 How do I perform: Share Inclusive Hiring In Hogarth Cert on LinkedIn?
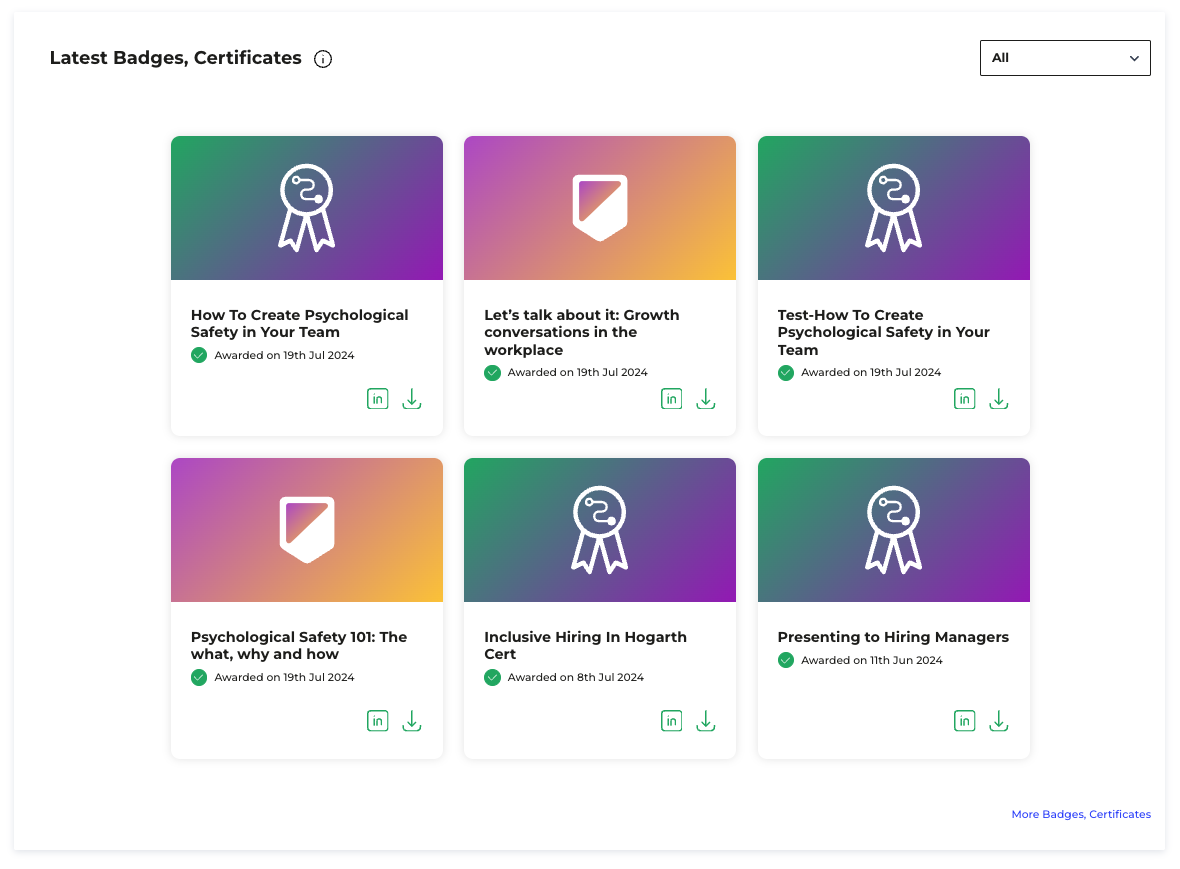pyautogui.click(x=671, y=722)
